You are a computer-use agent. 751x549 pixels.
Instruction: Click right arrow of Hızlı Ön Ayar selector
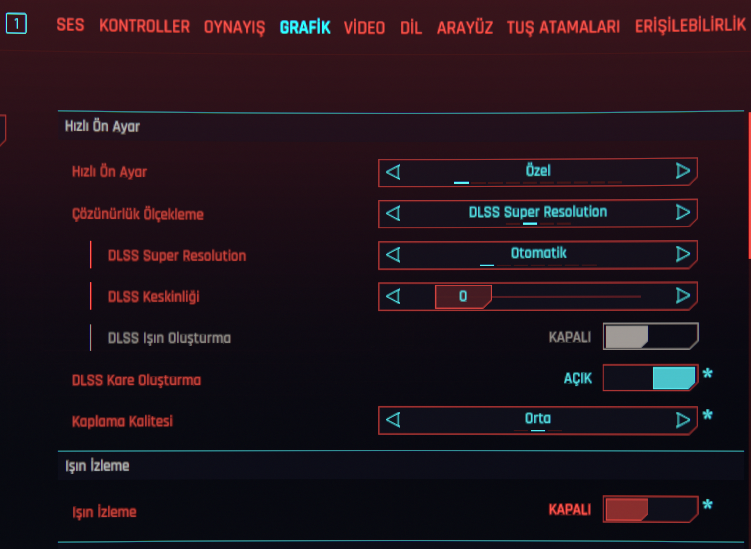click(683, 171)
